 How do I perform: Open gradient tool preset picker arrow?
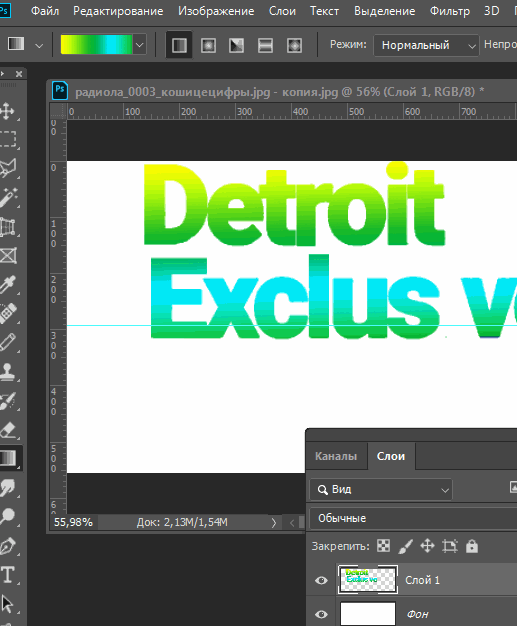pyautogui.click(x=39, y=45)
